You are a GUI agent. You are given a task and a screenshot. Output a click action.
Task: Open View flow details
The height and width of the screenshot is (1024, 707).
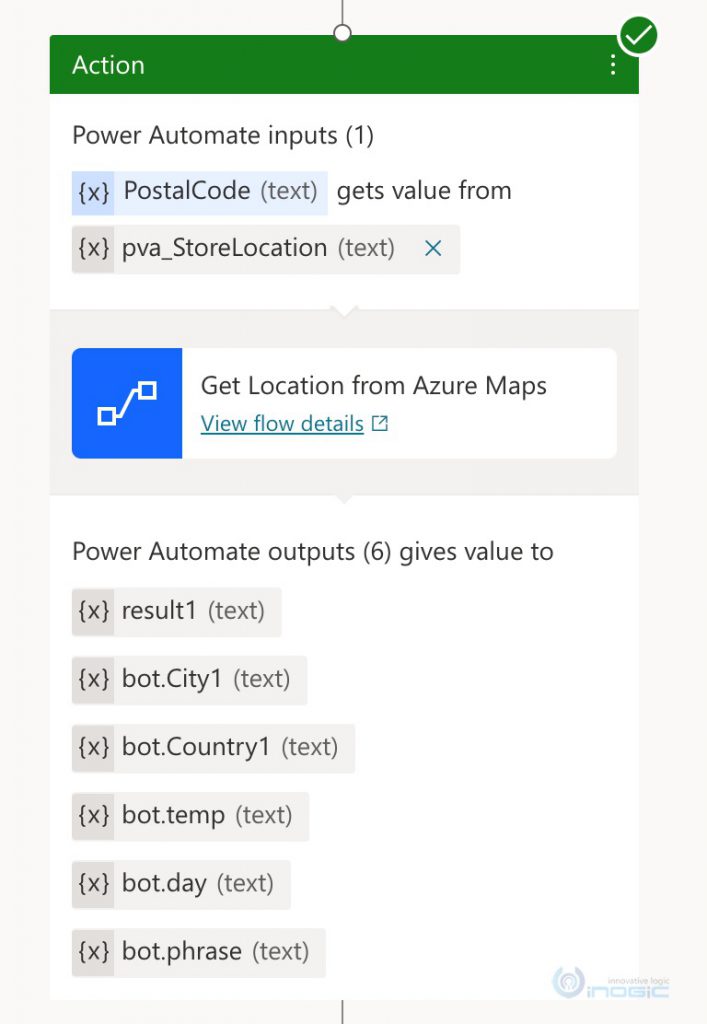point(283,423)
